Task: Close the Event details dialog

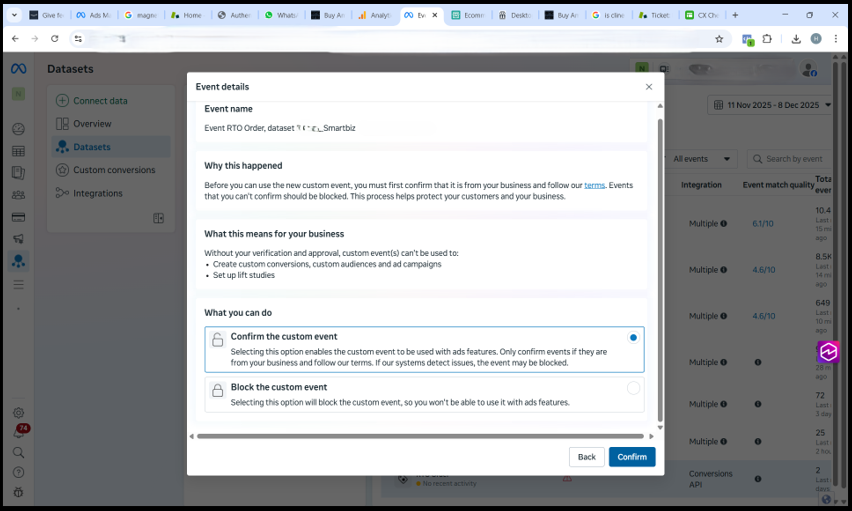Action: click(x=649, y=87)
